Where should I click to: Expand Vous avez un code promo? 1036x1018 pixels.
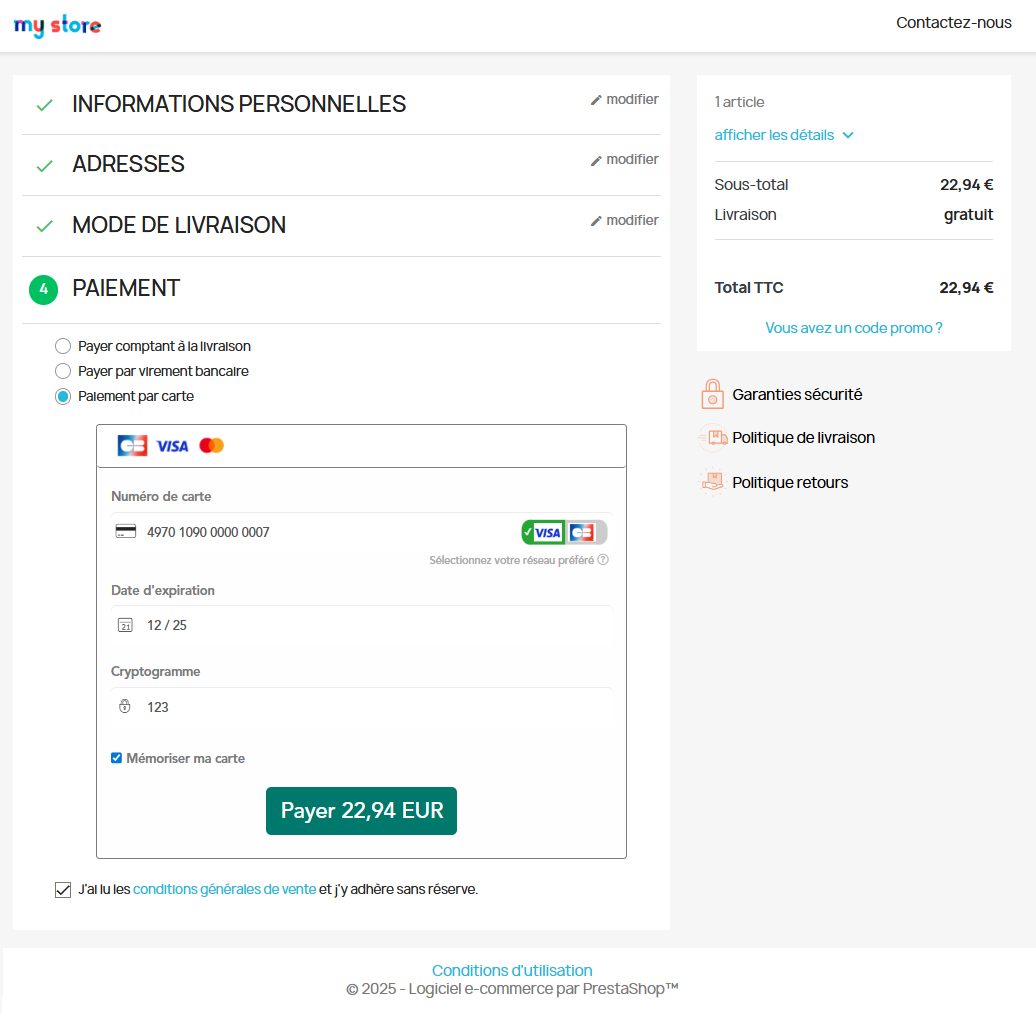[x=853, y=328]
